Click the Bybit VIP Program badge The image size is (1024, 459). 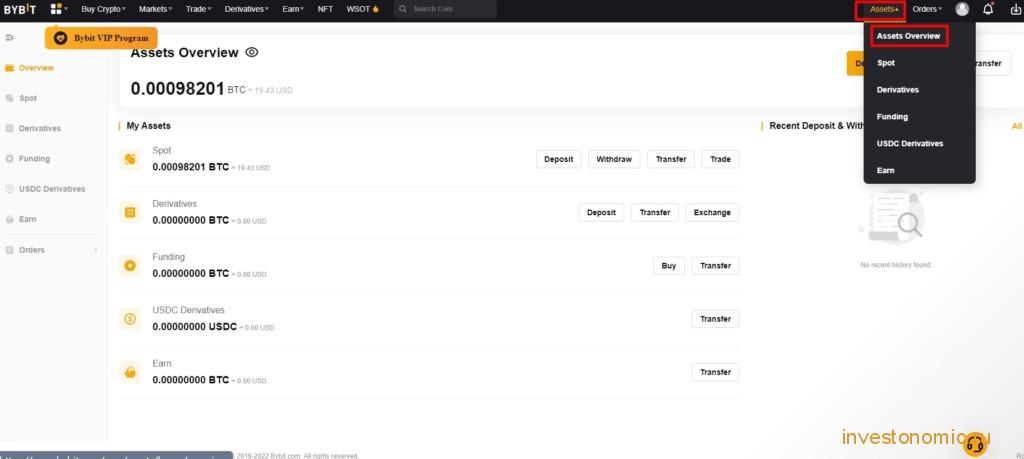101,38
